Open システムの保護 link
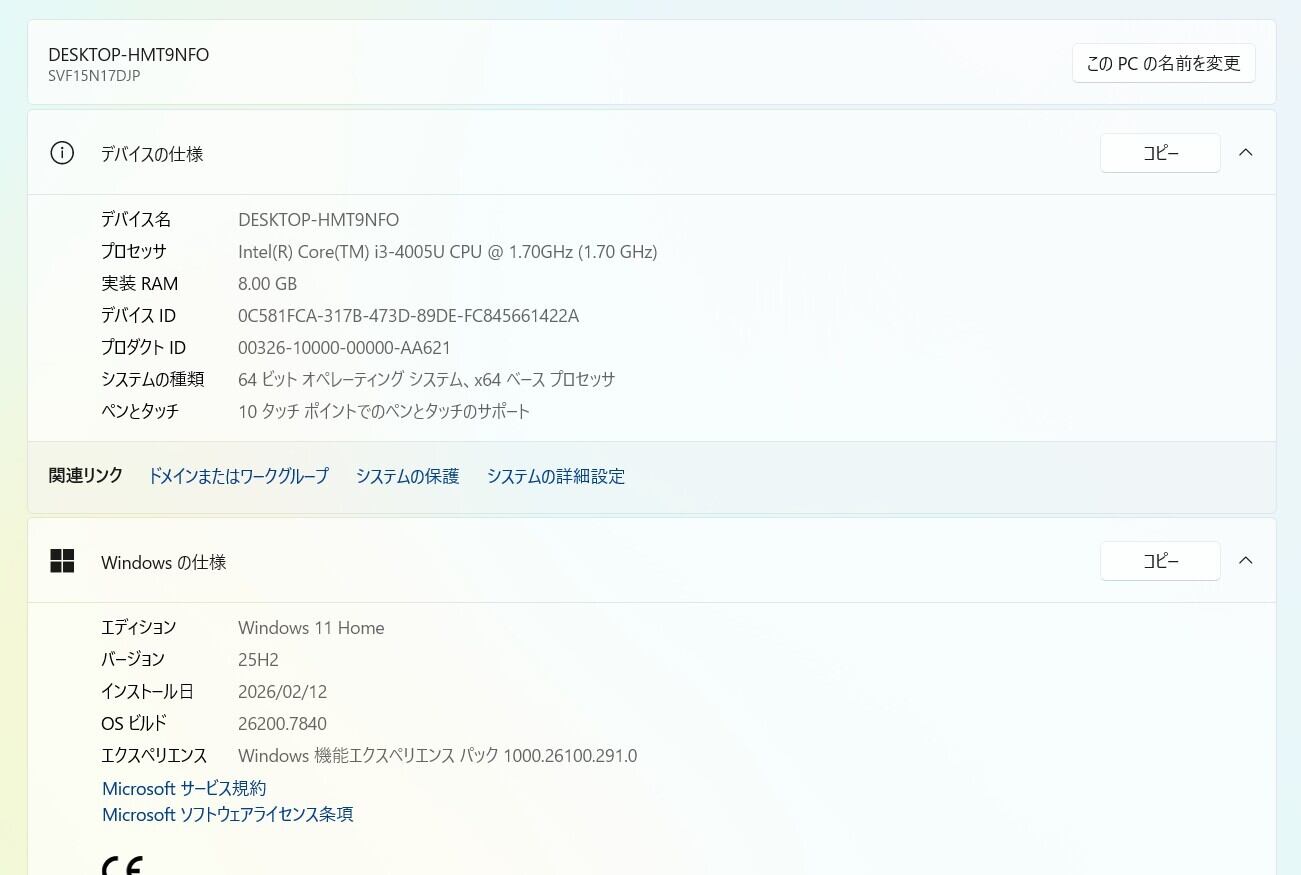This screenshot has height=875, width=1301. tap(407, 476)
